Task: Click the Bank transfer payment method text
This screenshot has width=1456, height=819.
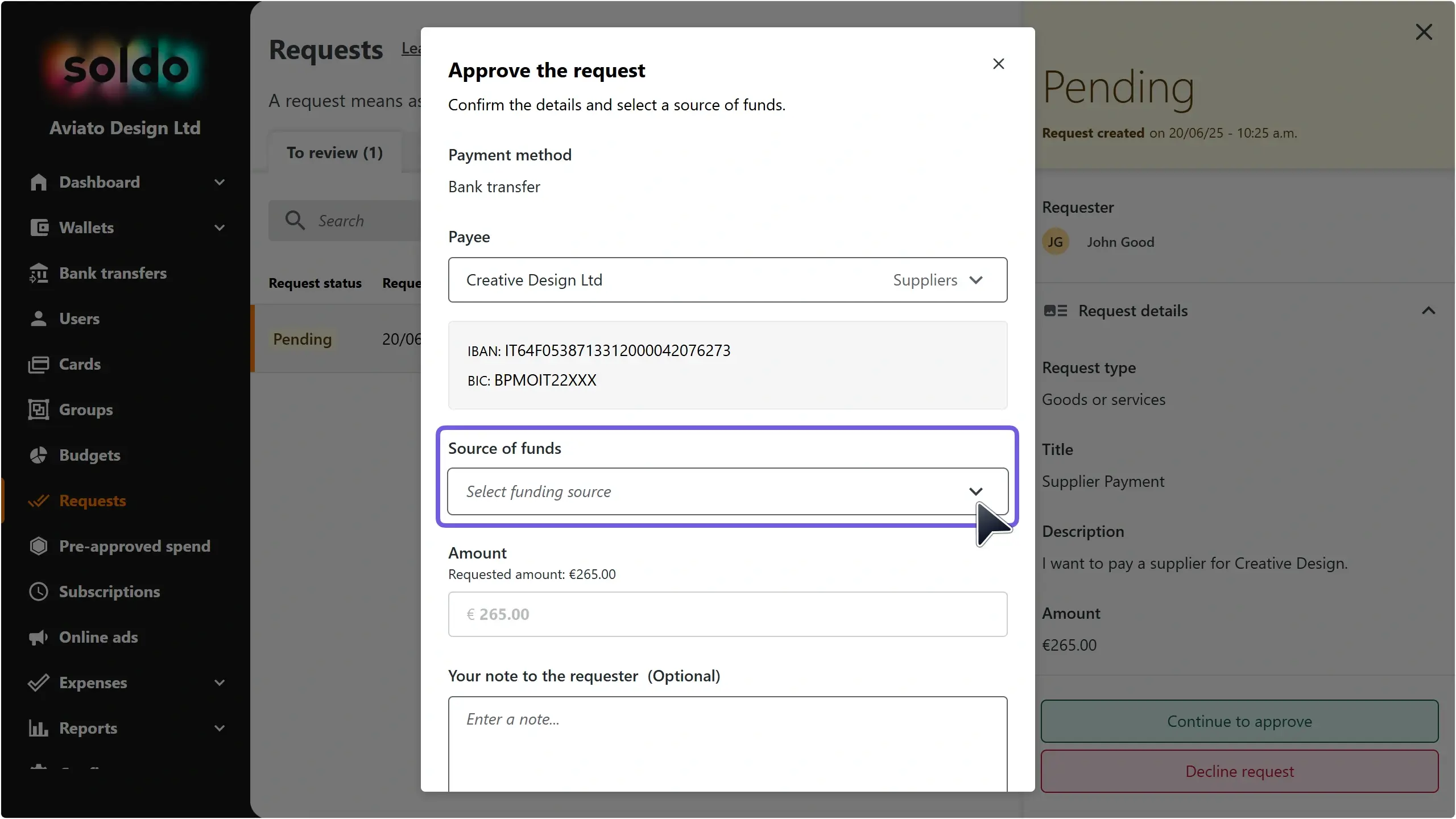Action: [494, 187]
